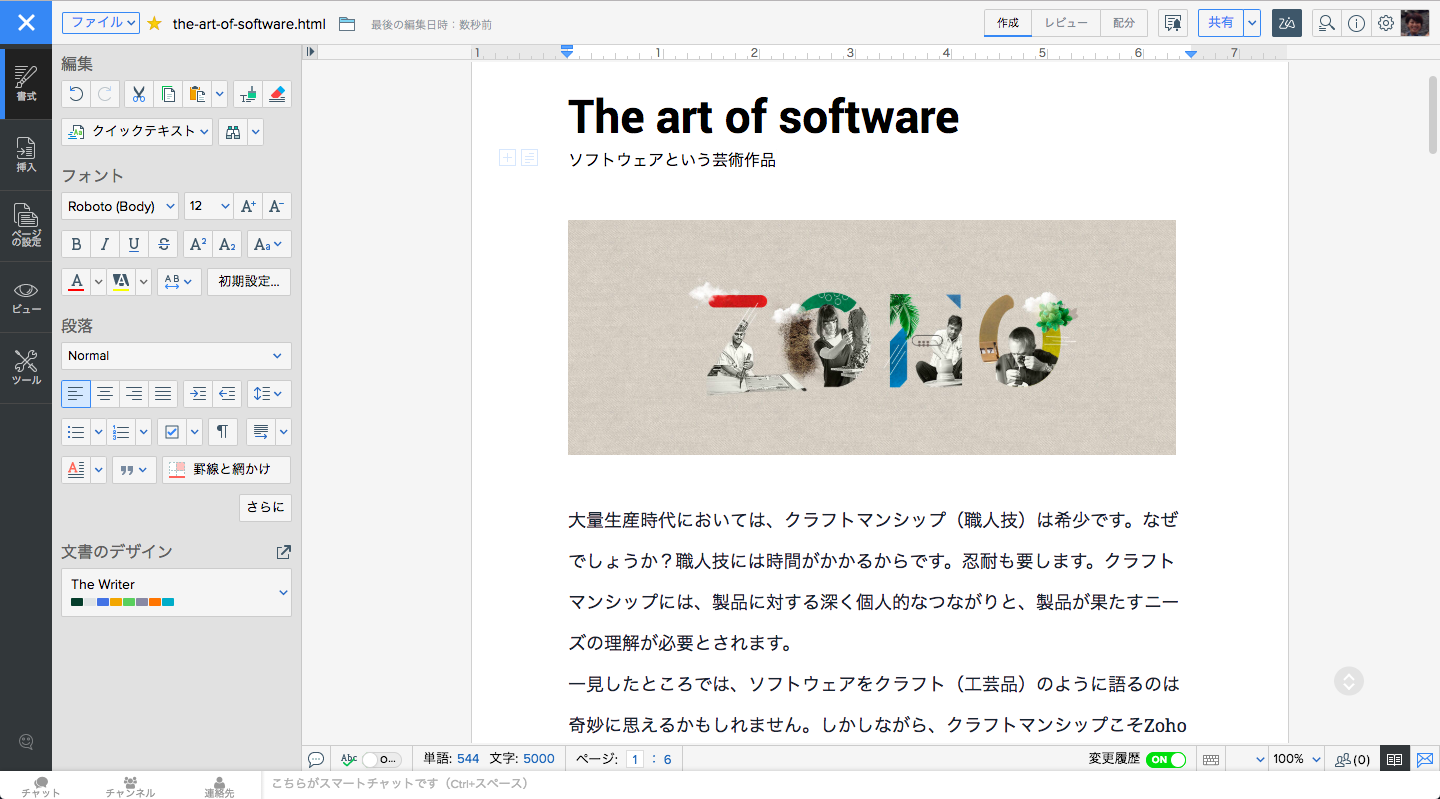Expand the クイックテキスト dropdown

tap(137, 131)
